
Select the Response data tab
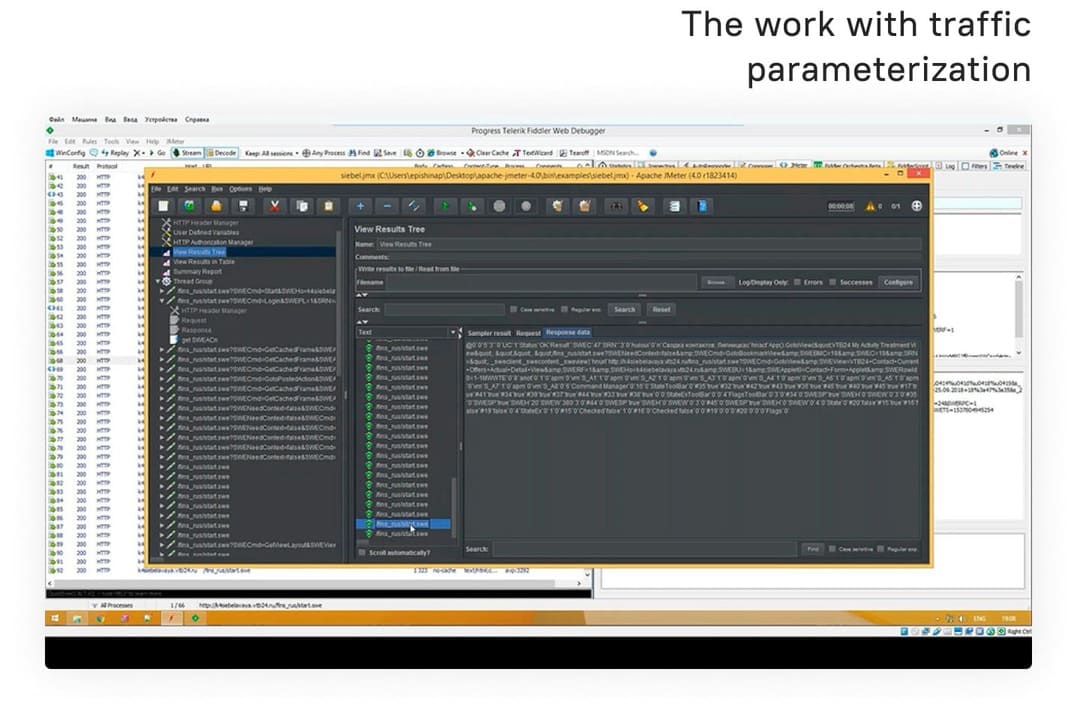[568, 332]
